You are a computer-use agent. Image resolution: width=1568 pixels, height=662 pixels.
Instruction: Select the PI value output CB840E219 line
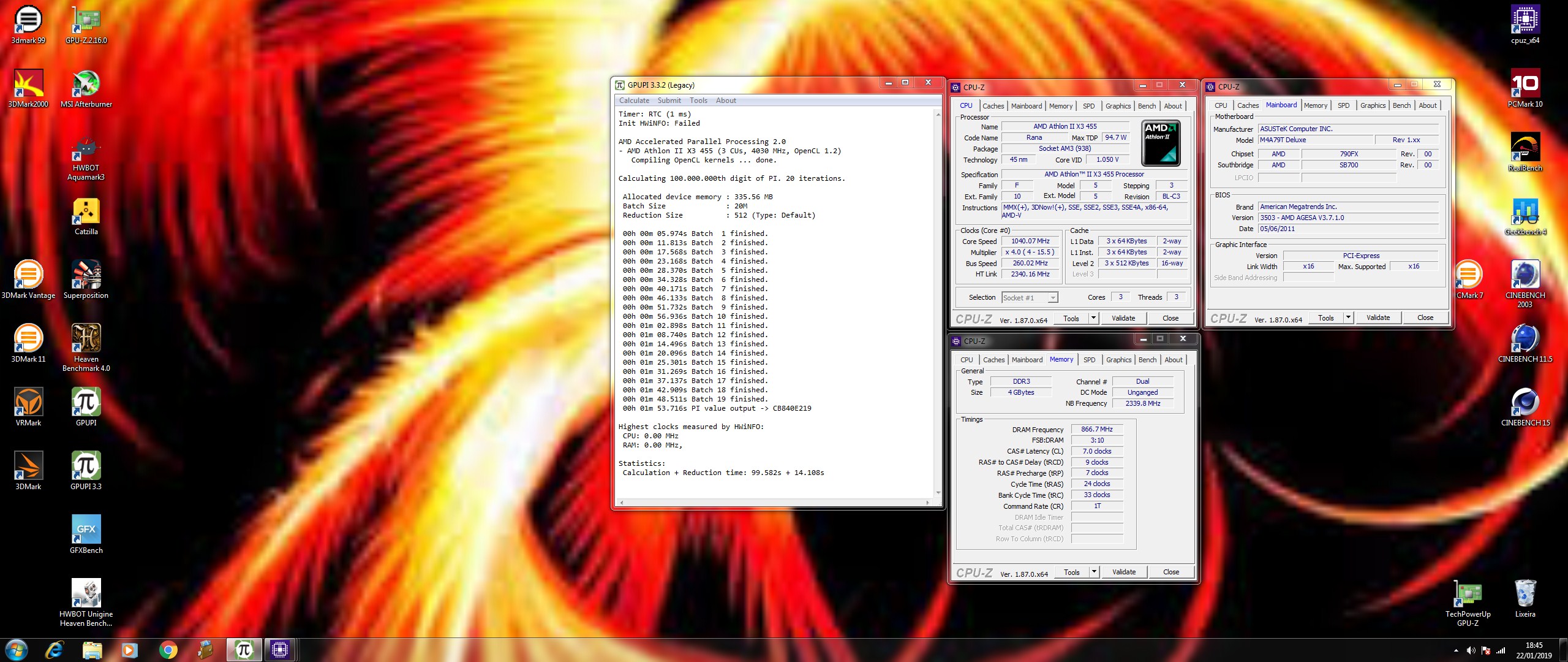[717, 408]
